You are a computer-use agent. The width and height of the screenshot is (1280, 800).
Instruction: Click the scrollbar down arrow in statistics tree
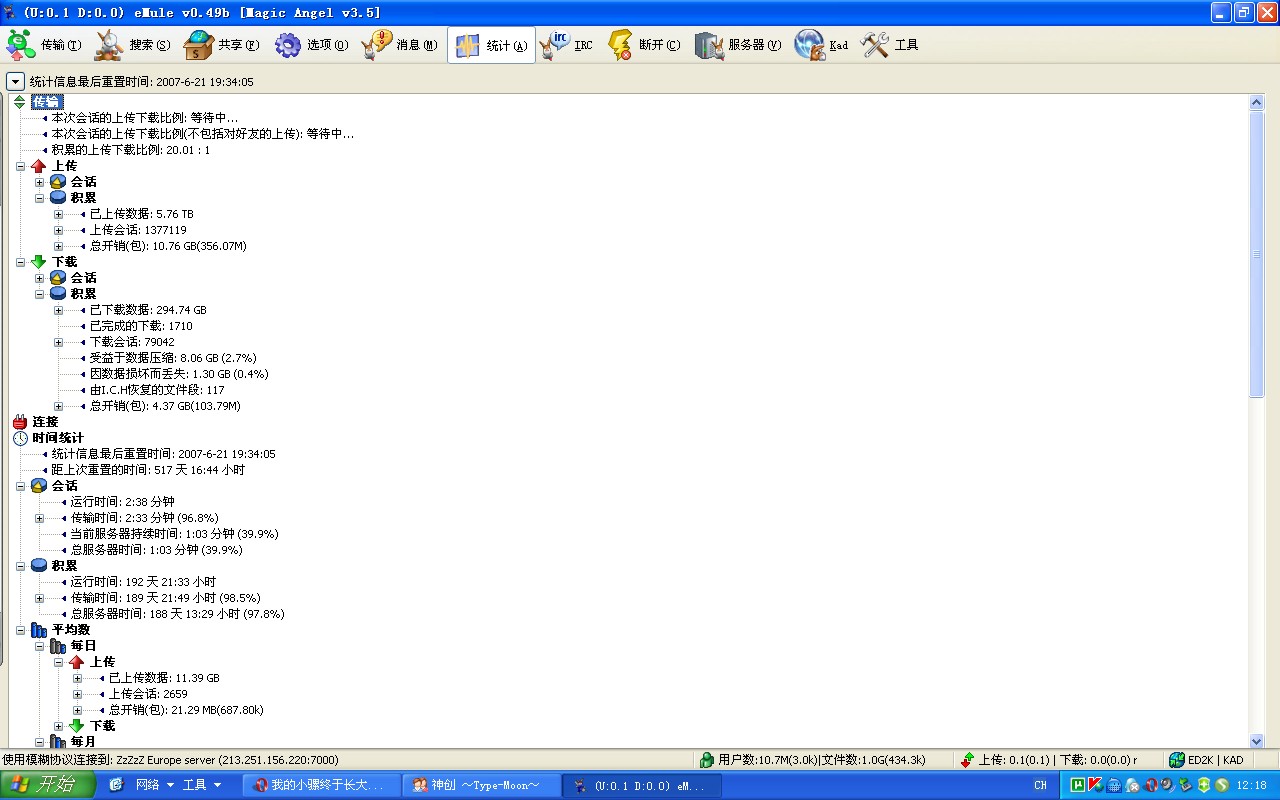click(1257, 741)
